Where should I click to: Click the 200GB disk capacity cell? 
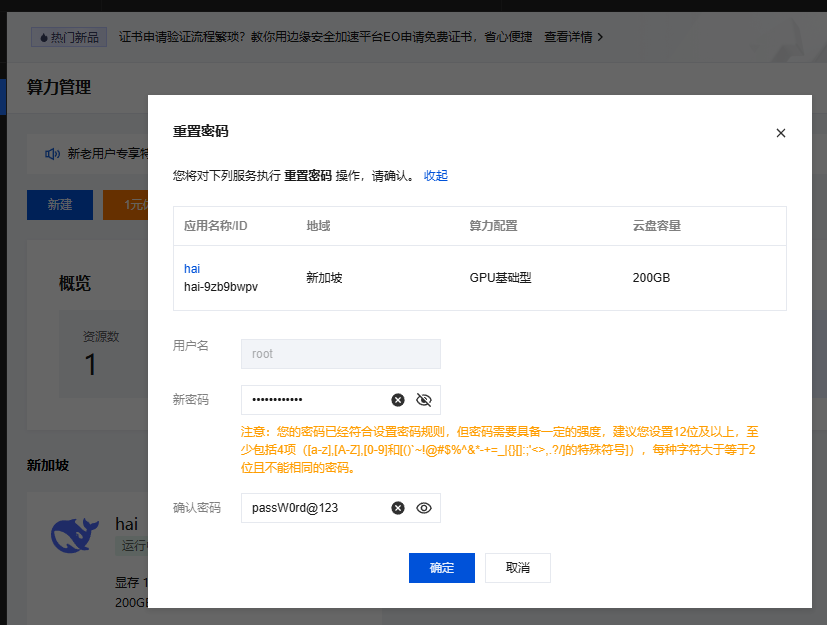point(651,277)
